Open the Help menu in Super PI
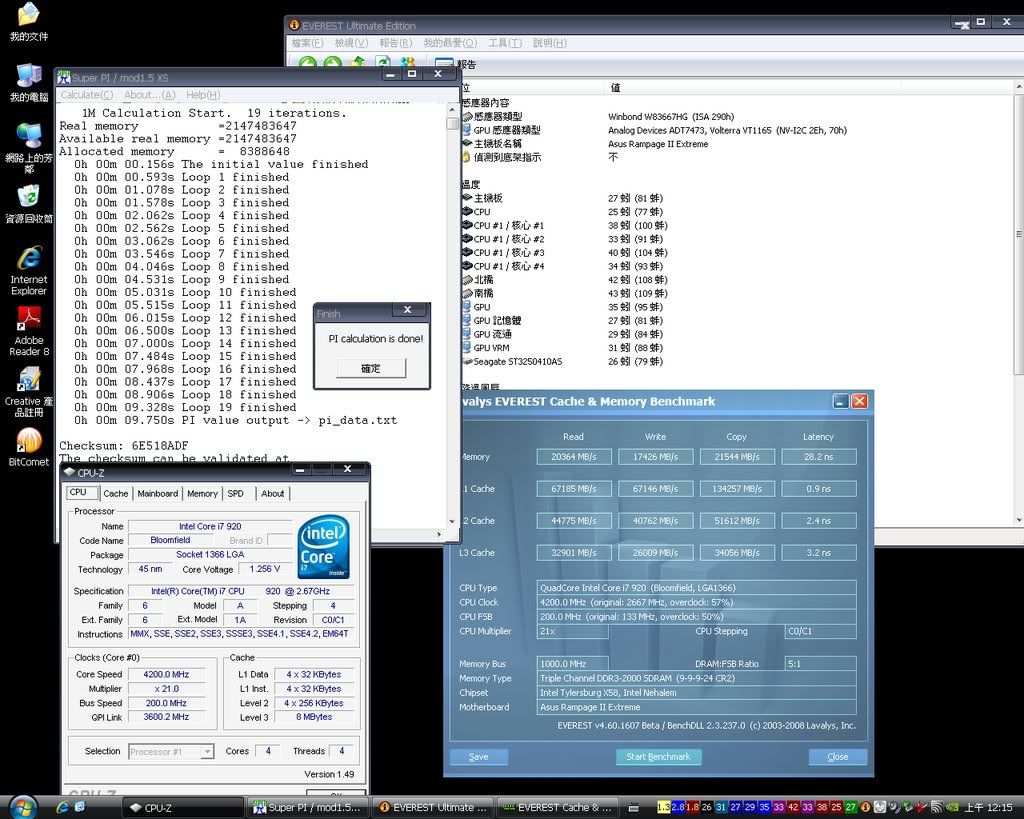Screen dimensions: 1024x819 [x=203, y=95]
